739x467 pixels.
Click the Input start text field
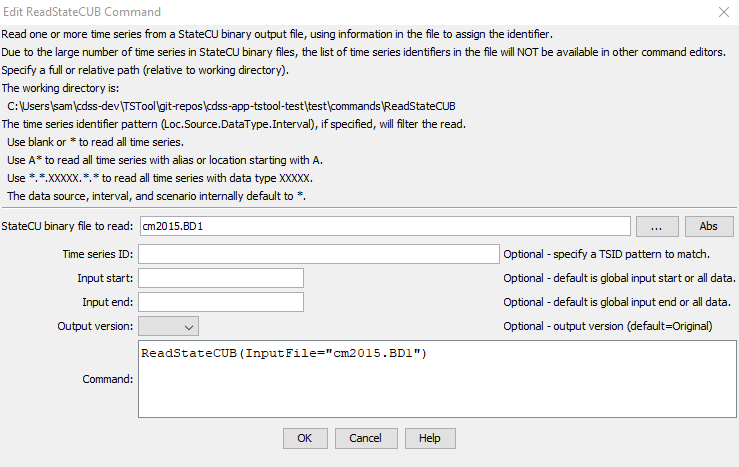pos(221,278)
